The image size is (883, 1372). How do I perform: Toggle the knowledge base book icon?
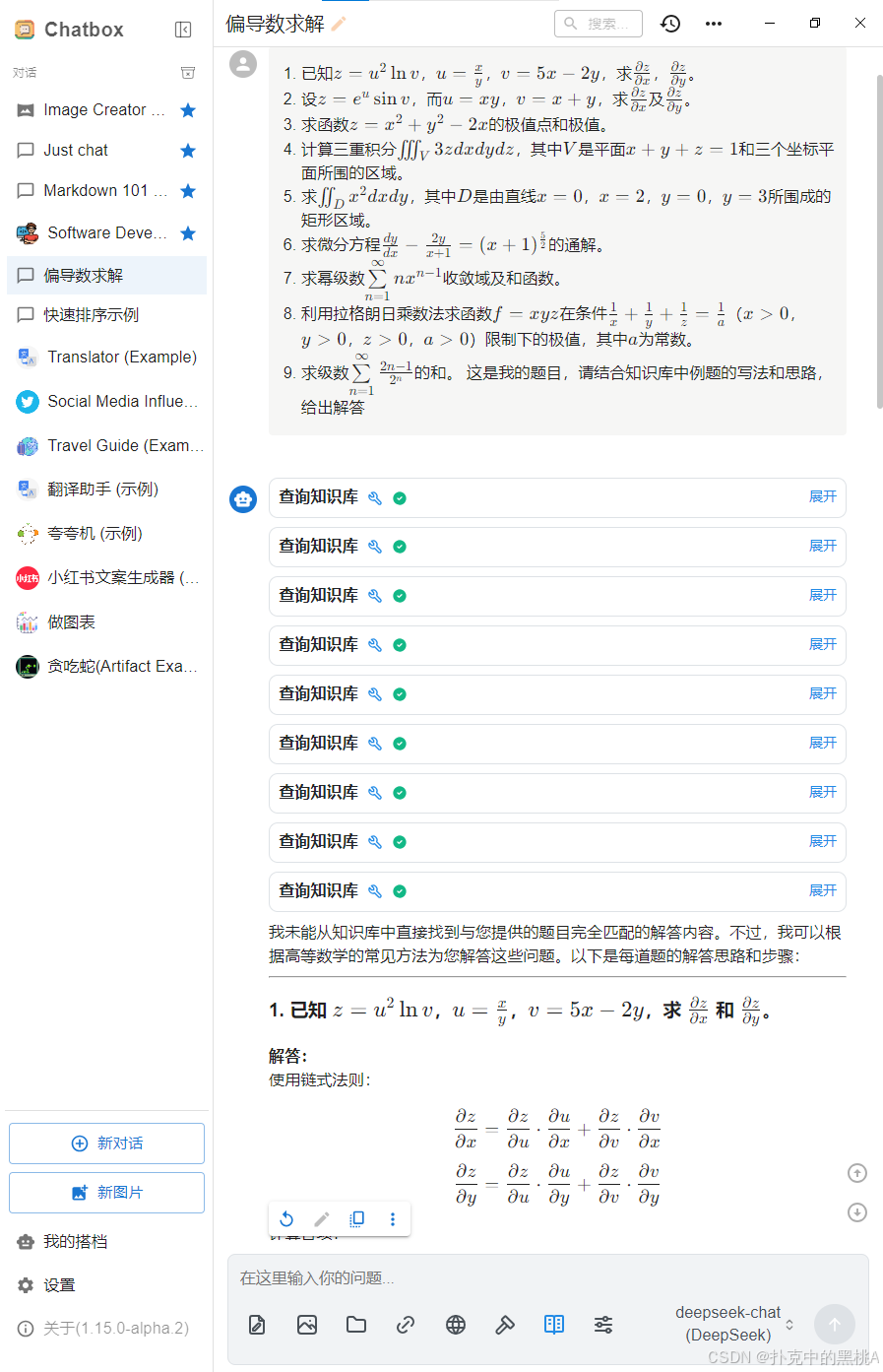tap(554, 1325)
